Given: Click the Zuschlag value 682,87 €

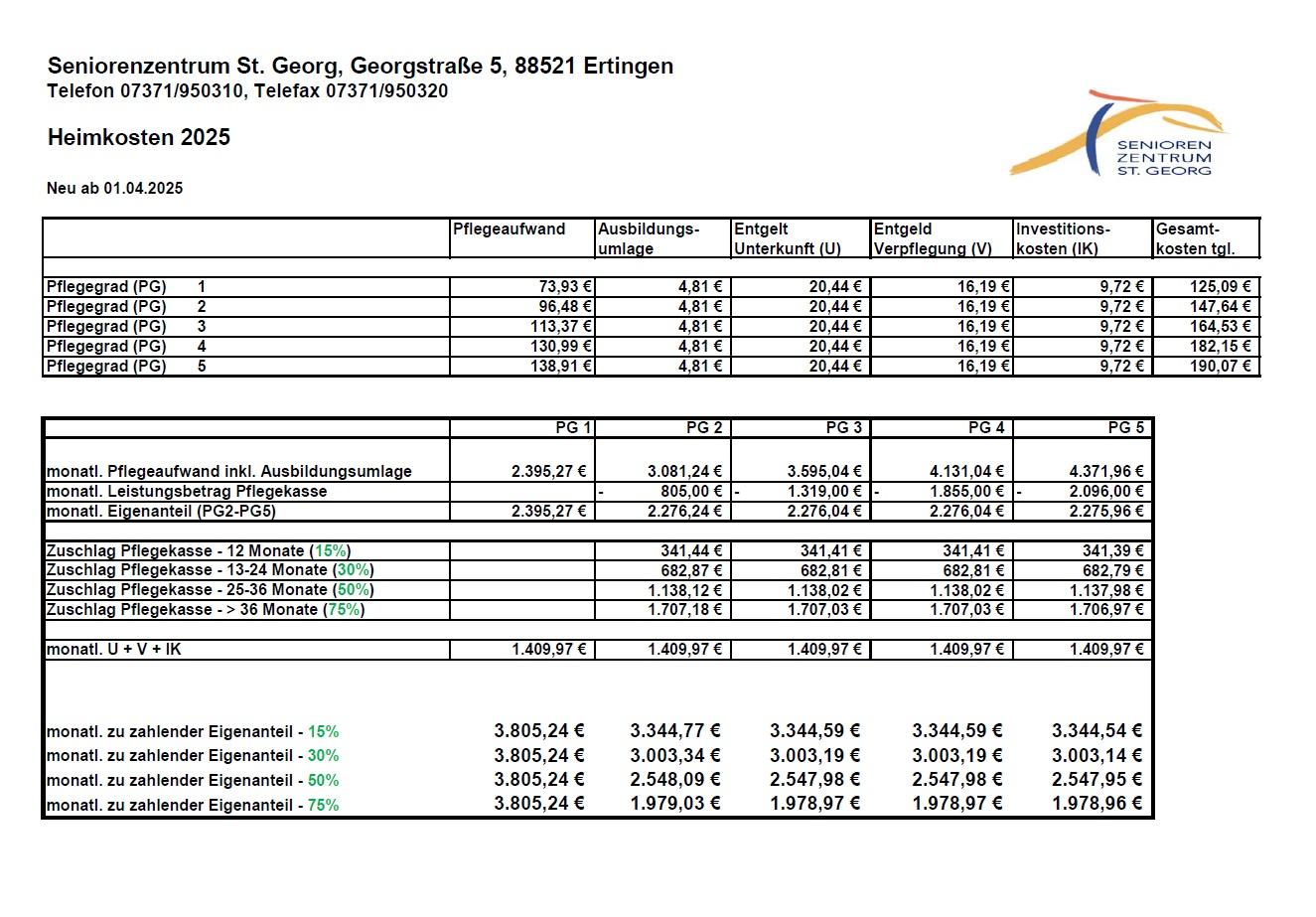Looking at the screenshot, I should 692,570.
